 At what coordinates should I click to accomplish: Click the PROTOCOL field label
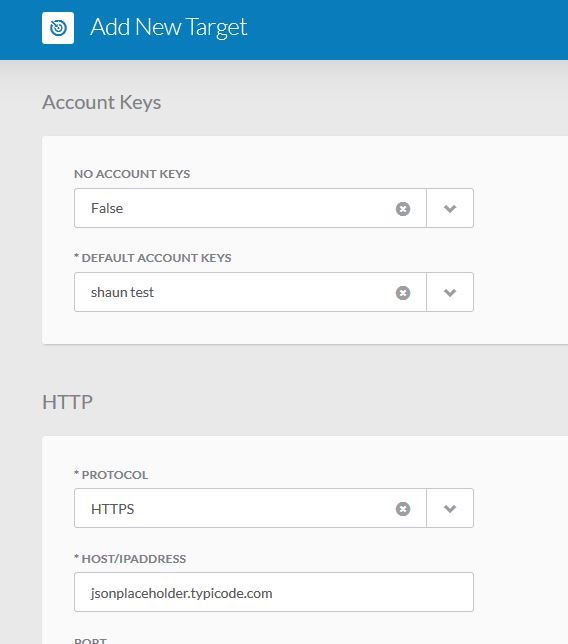point(111,475)
